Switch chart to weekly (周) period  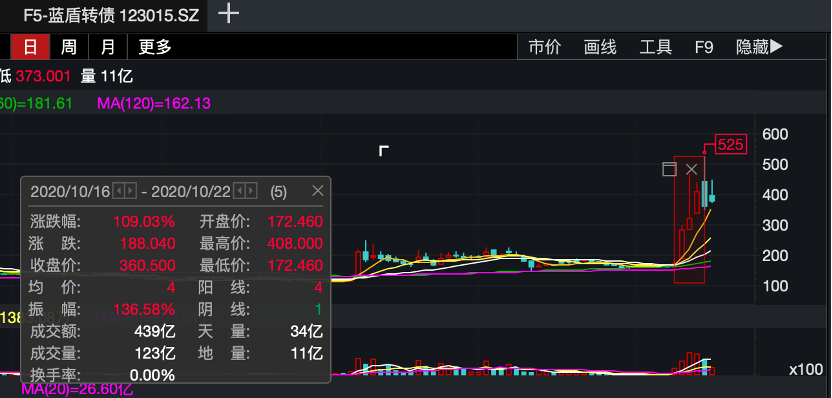click(69, 47)
